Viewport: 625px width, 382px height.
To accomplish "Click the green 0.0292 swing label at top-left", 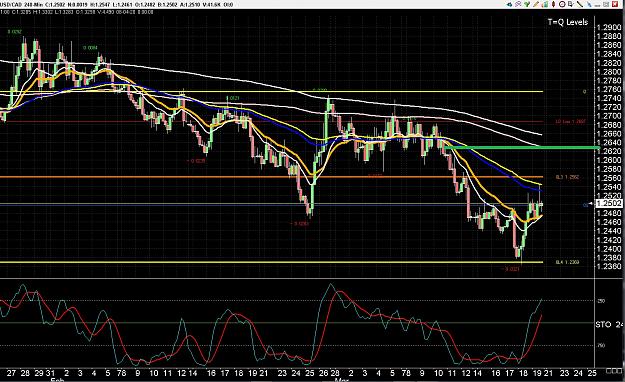I will click(15, 32).
